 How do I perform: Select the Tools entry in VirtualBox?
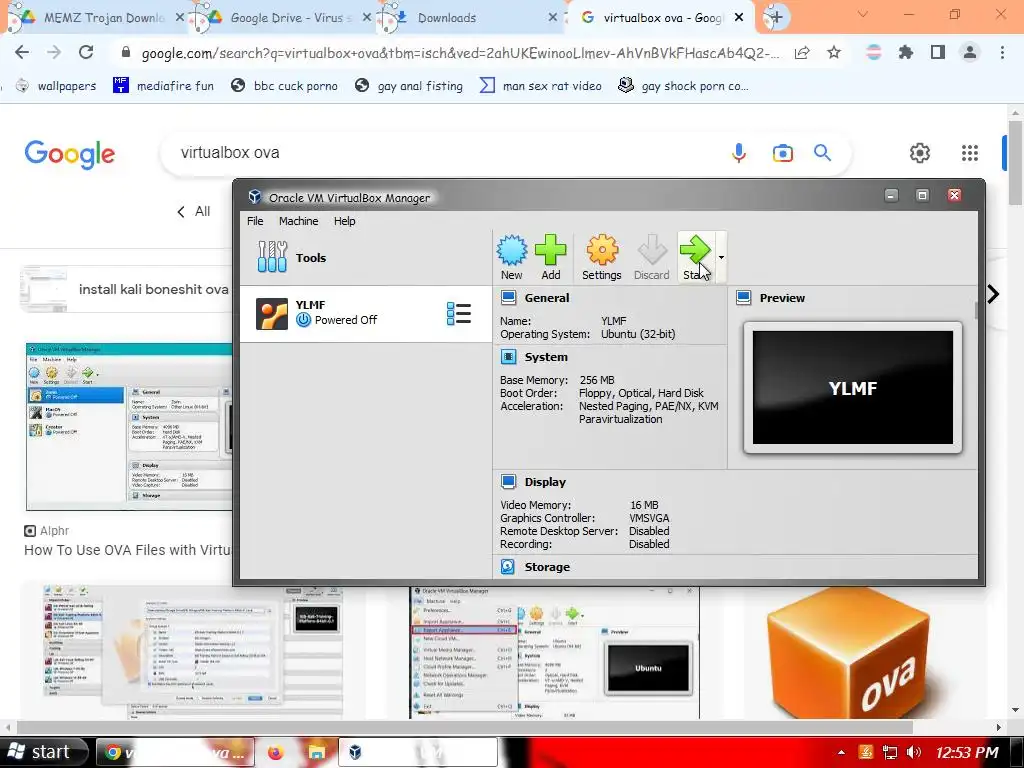pyautogui.click(x=366, y=257)
